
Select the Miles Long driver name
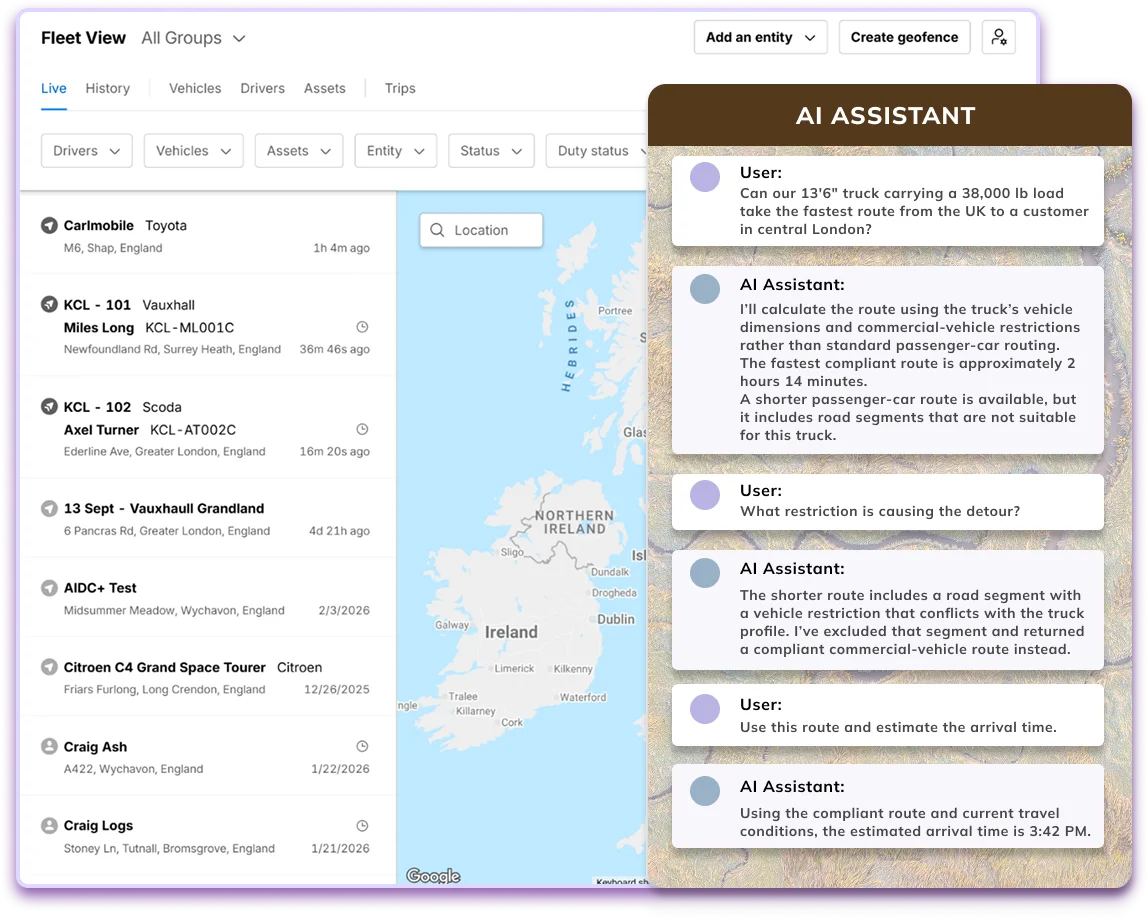tap(99, 327)
